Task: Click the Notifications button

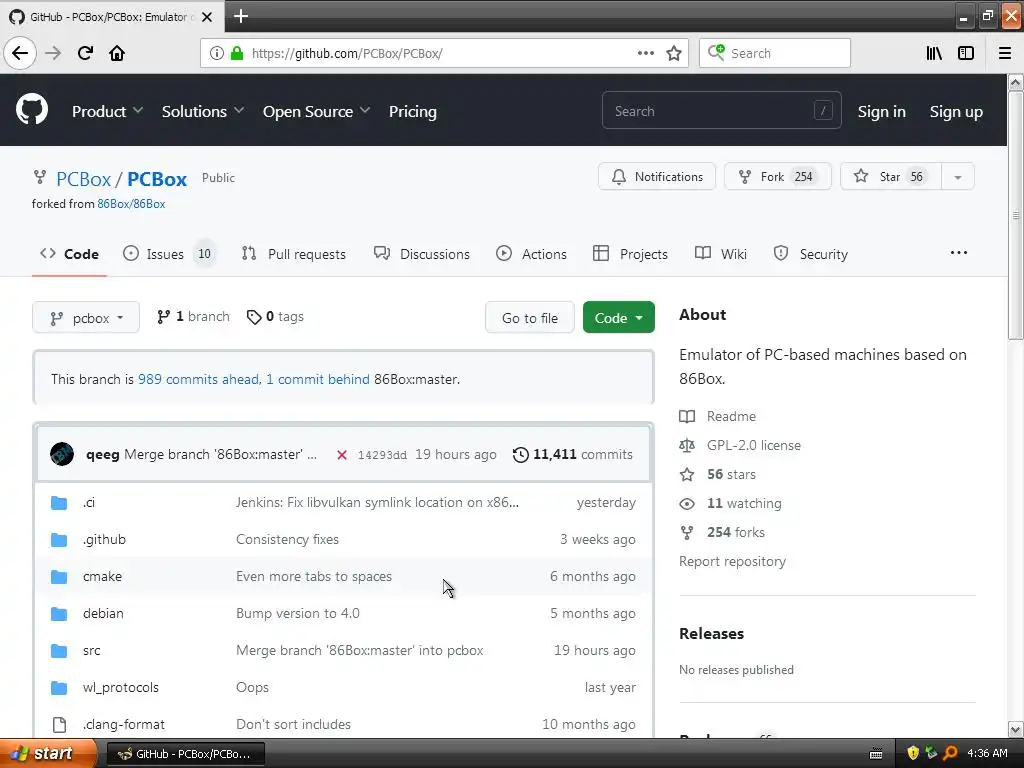Action: 657,177
